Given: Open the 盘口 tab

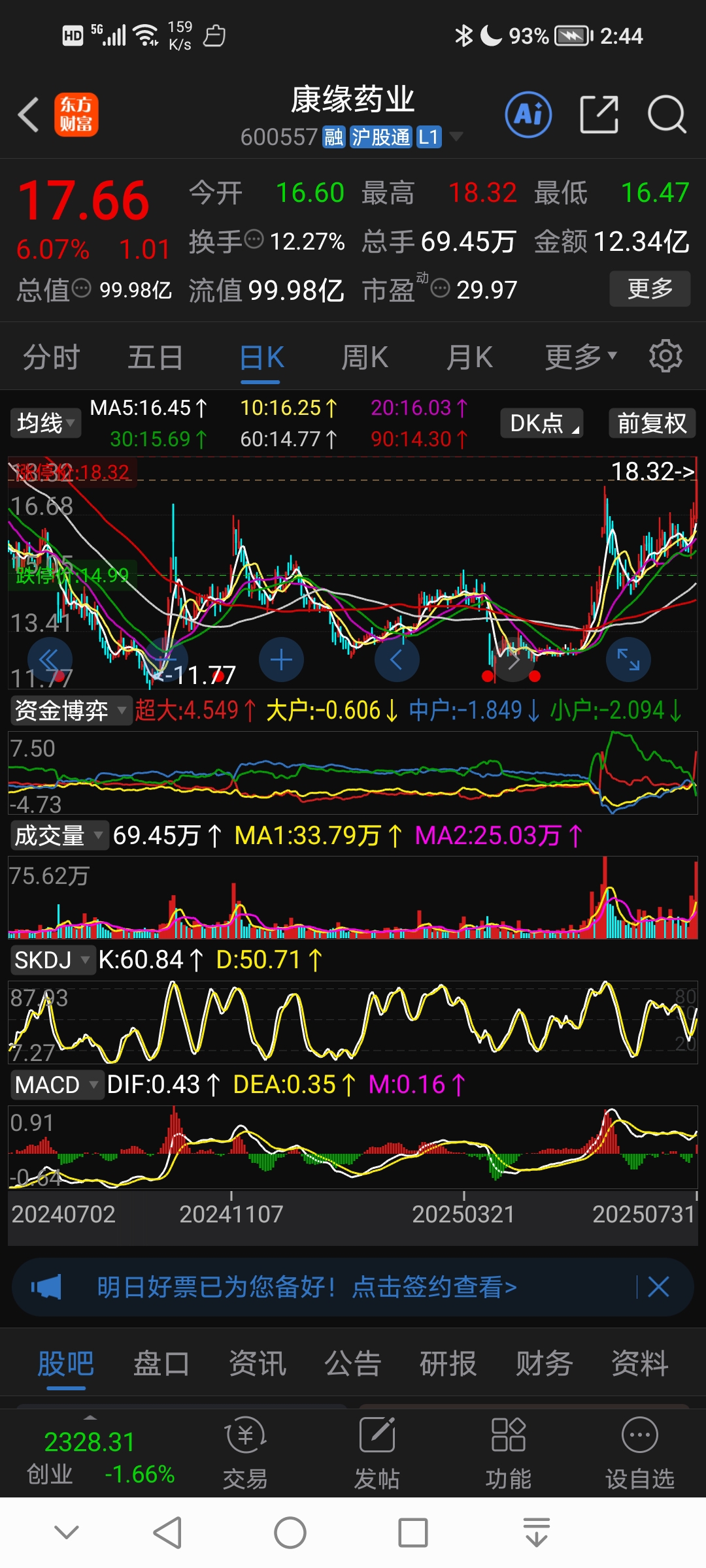Looking at the screenshot, I should pyautogui.click(x=161, y=1364).
